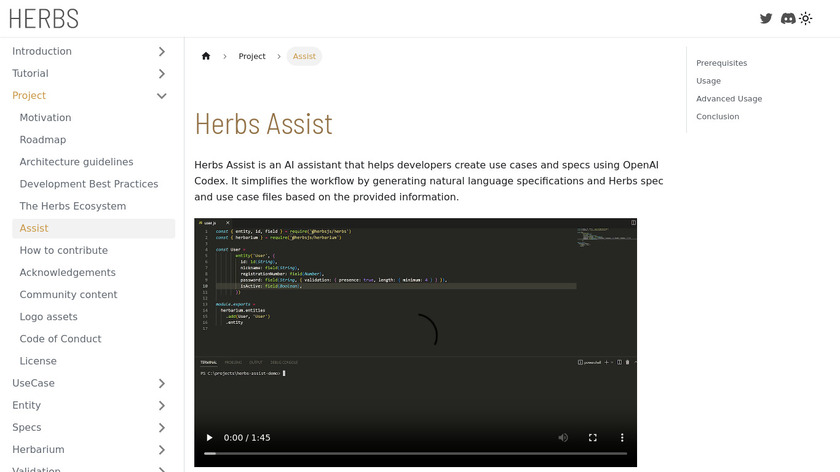The height and width of the screenshot is (472, 840).
Task: Click the Project breadcrumb link
Action: 252,56
